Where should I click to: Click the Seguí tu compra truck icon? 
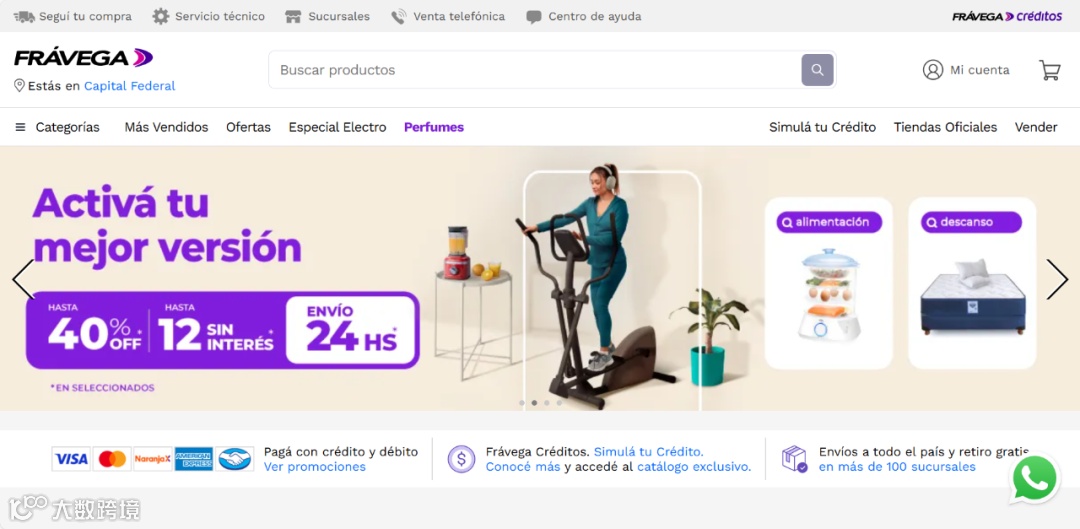(24, 16)
